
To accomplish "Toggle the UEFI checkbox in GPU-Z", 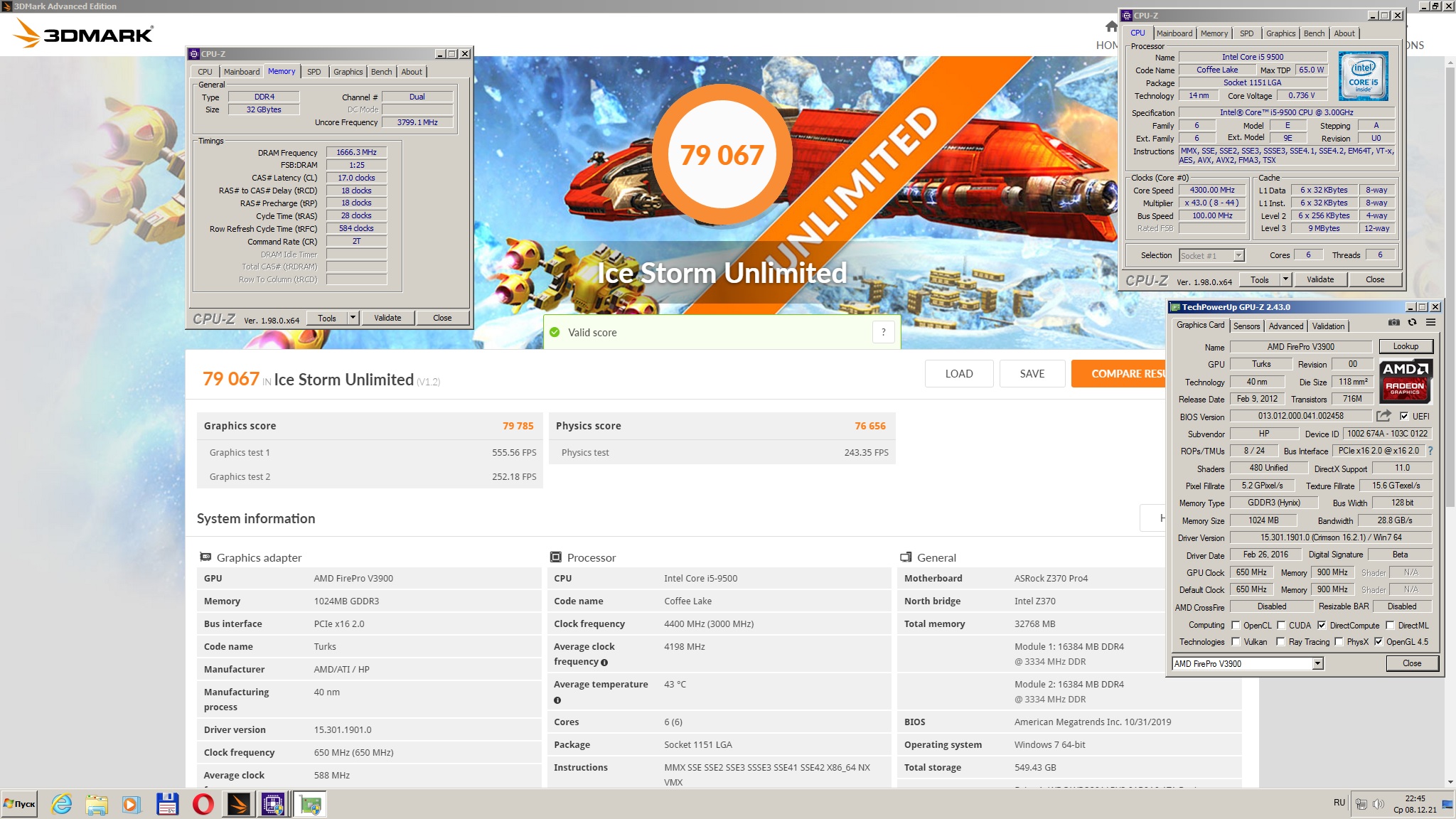I will point(1404,416).
